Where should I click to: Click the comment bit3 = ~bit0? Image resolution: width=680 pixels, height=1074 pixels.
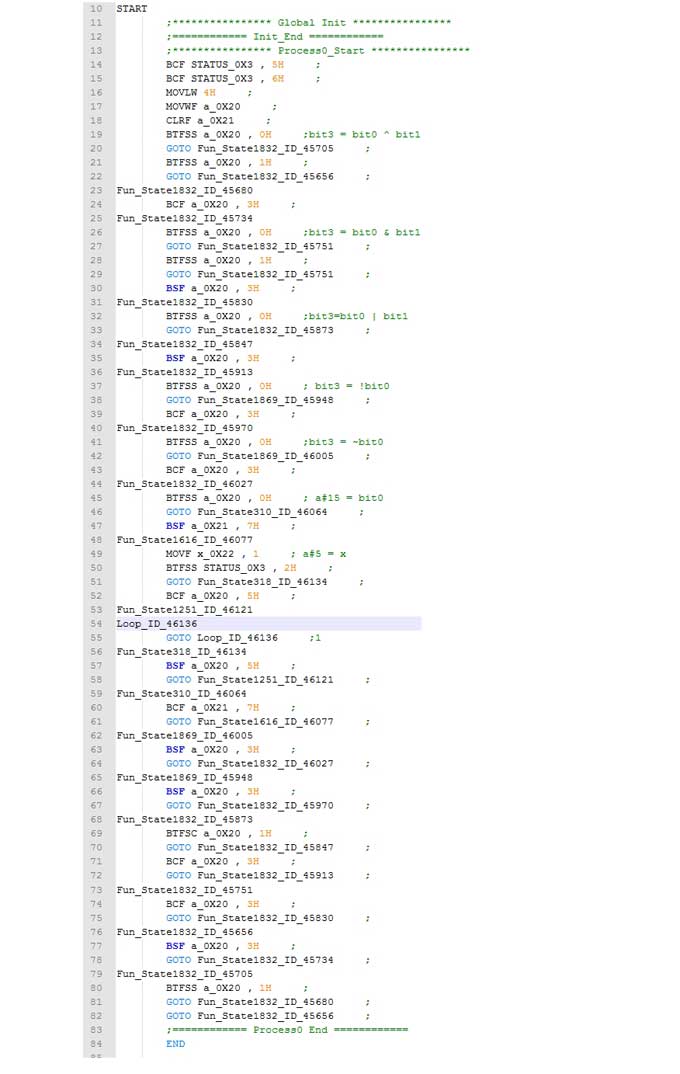click(x=343, y=442)
